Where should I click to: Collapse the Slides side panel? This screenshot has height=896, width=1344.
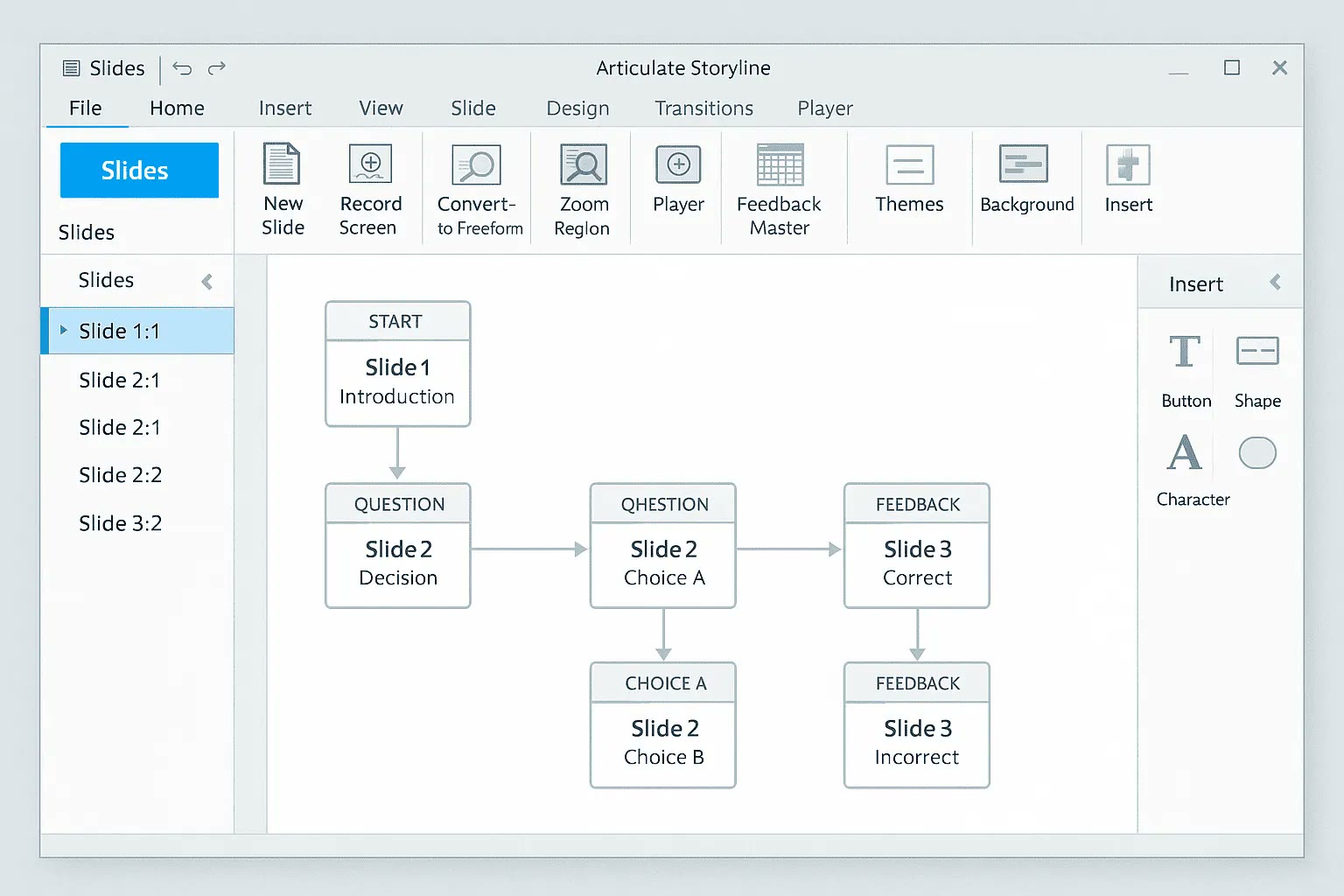coord(207,282)
